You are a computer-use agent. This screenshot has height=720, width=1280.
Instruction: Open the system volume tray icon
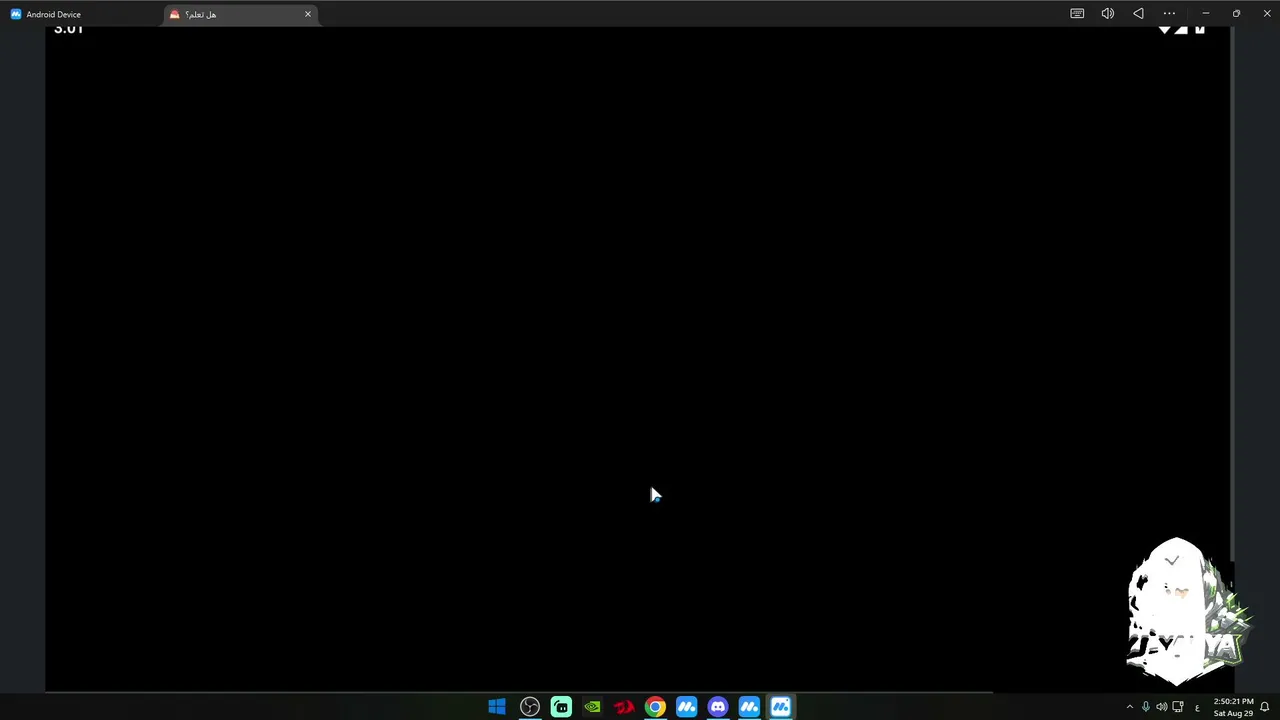pos(1162,707)
